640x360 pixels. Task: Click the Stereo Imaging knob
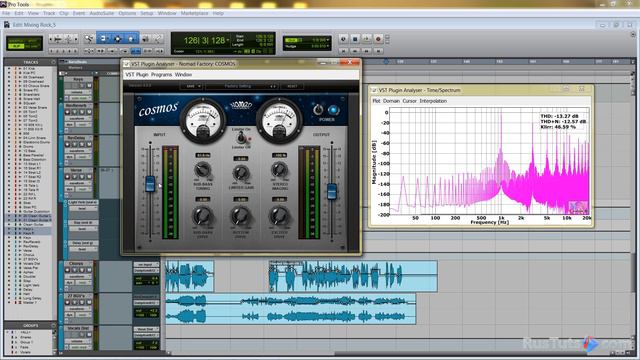[x=279, y=169]
